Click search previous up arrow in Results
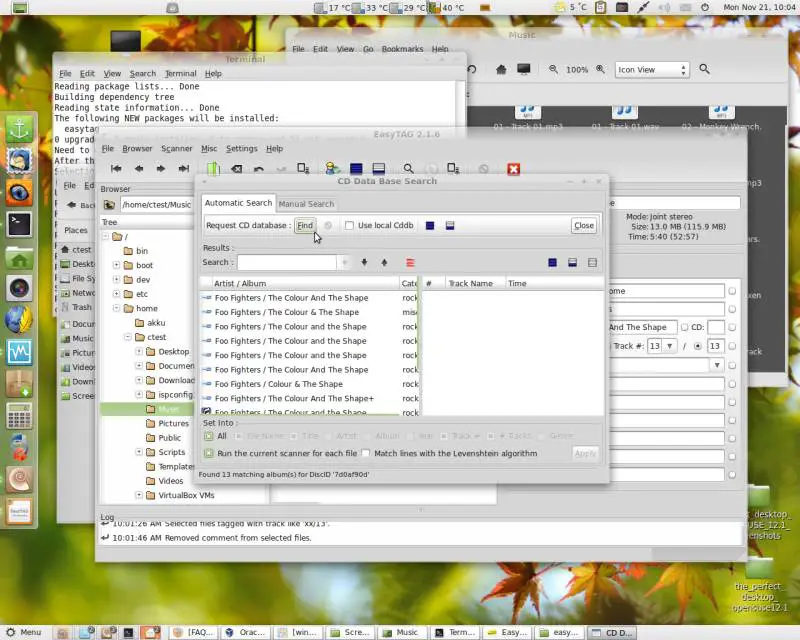Screen dimensions: 800x640 click(x=384, y=262)
